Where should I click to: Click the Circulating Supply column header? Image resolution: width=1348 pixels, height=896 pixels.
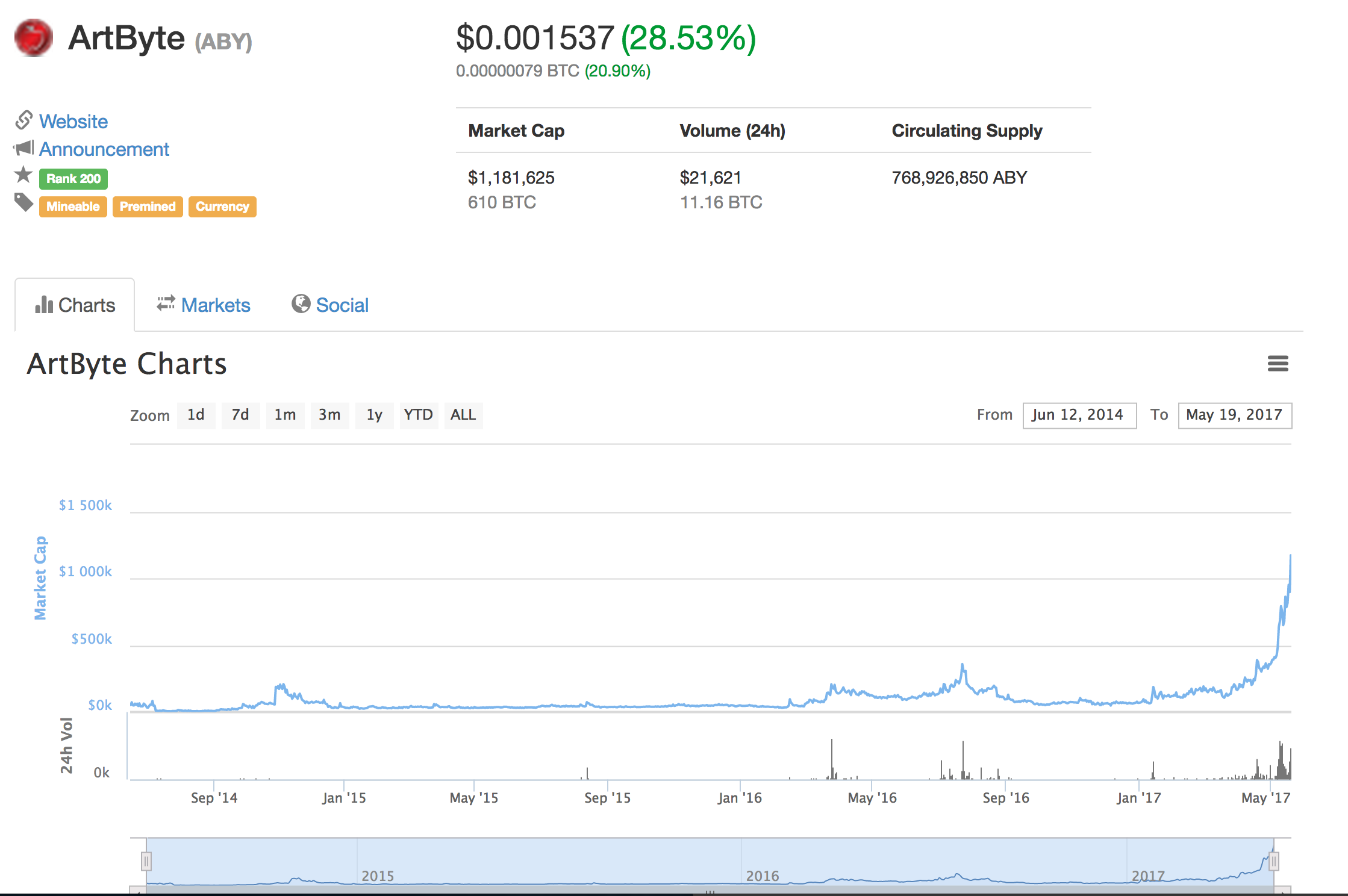tap(967, 131)
